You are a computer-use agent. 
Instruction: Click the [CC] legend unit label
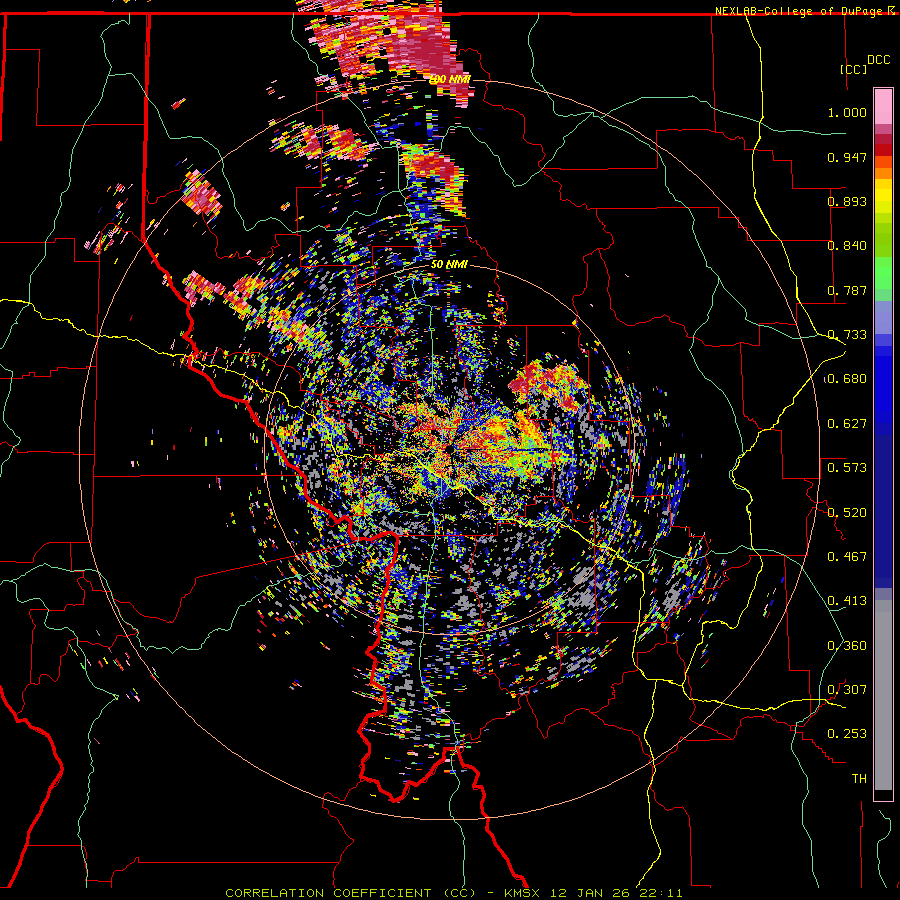[854, 69]
